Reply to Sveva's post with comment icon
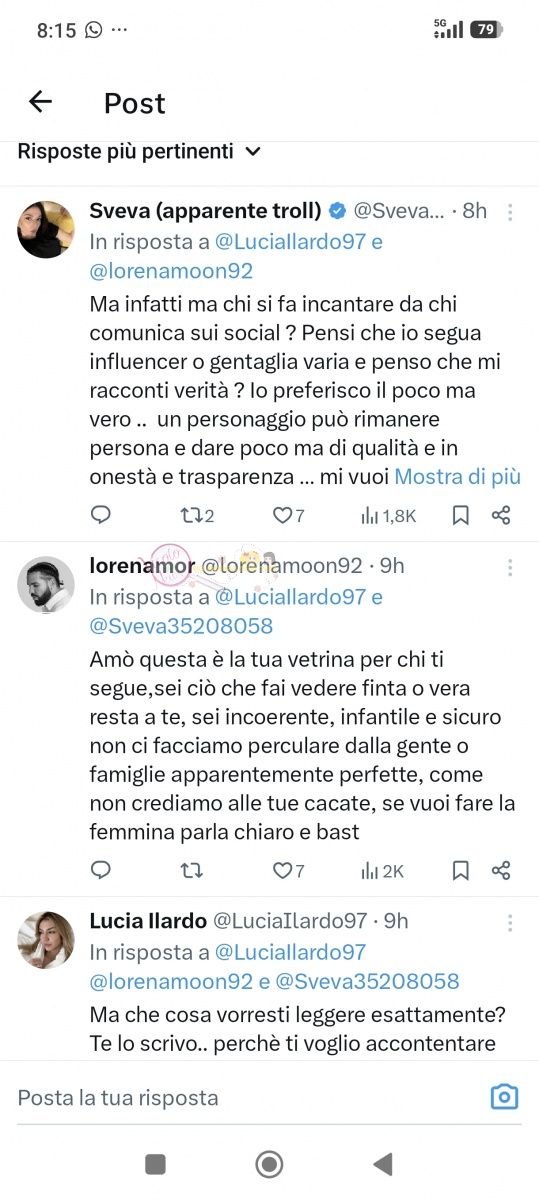 (x=101, y=515)
